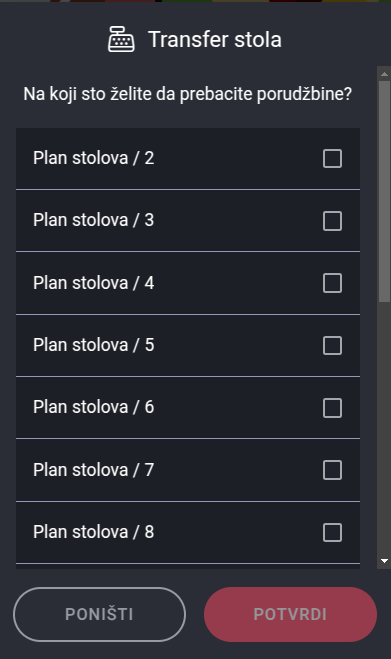391x659 pixels.
Task: Click the scrollbar track below the thumb
Action: [384, 427]
